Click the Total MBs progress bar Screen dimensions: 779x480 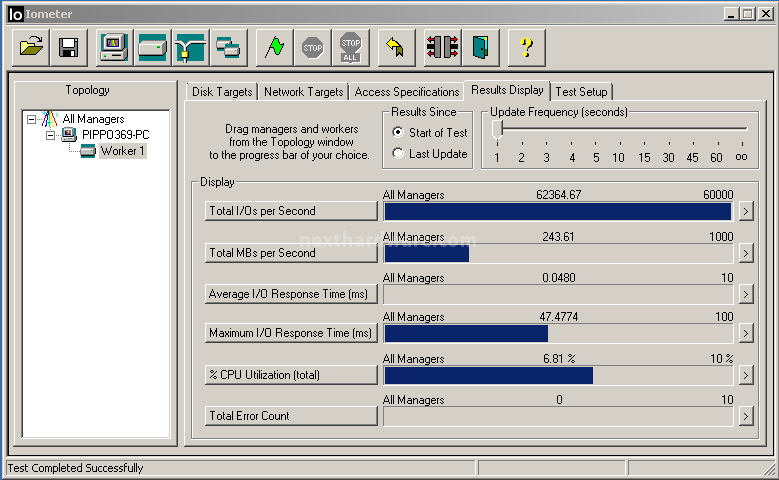558,253
